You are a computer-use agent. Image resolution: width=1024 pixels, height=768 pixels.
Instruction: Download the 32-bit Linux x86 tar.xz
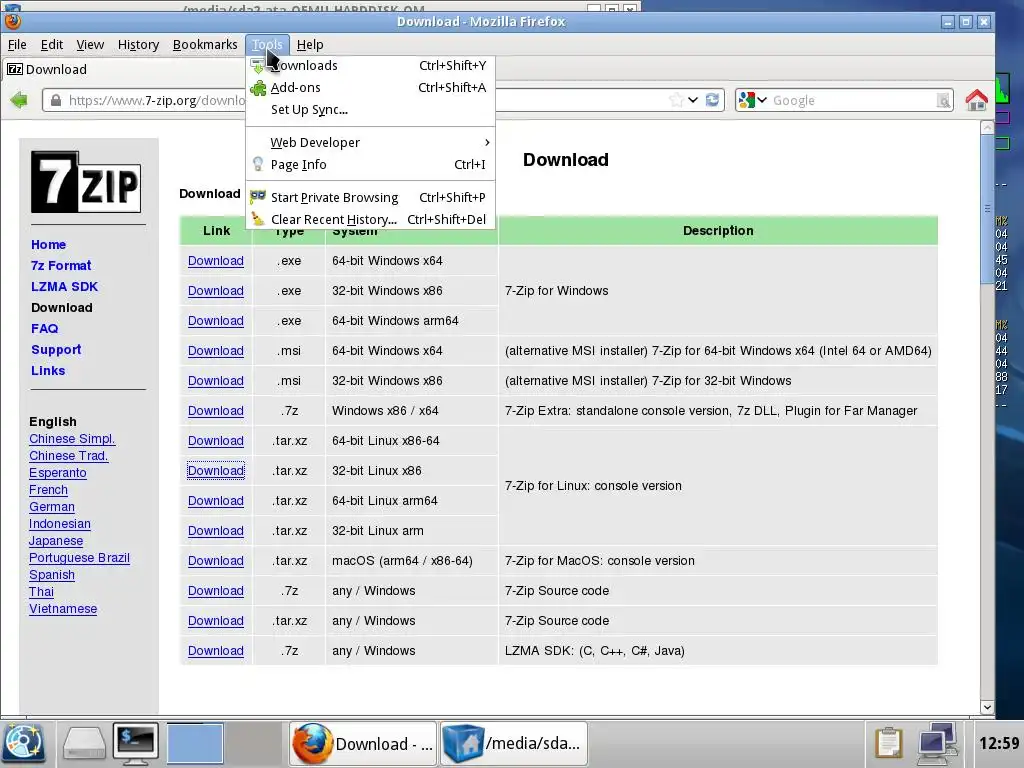[x=216, y=471]
